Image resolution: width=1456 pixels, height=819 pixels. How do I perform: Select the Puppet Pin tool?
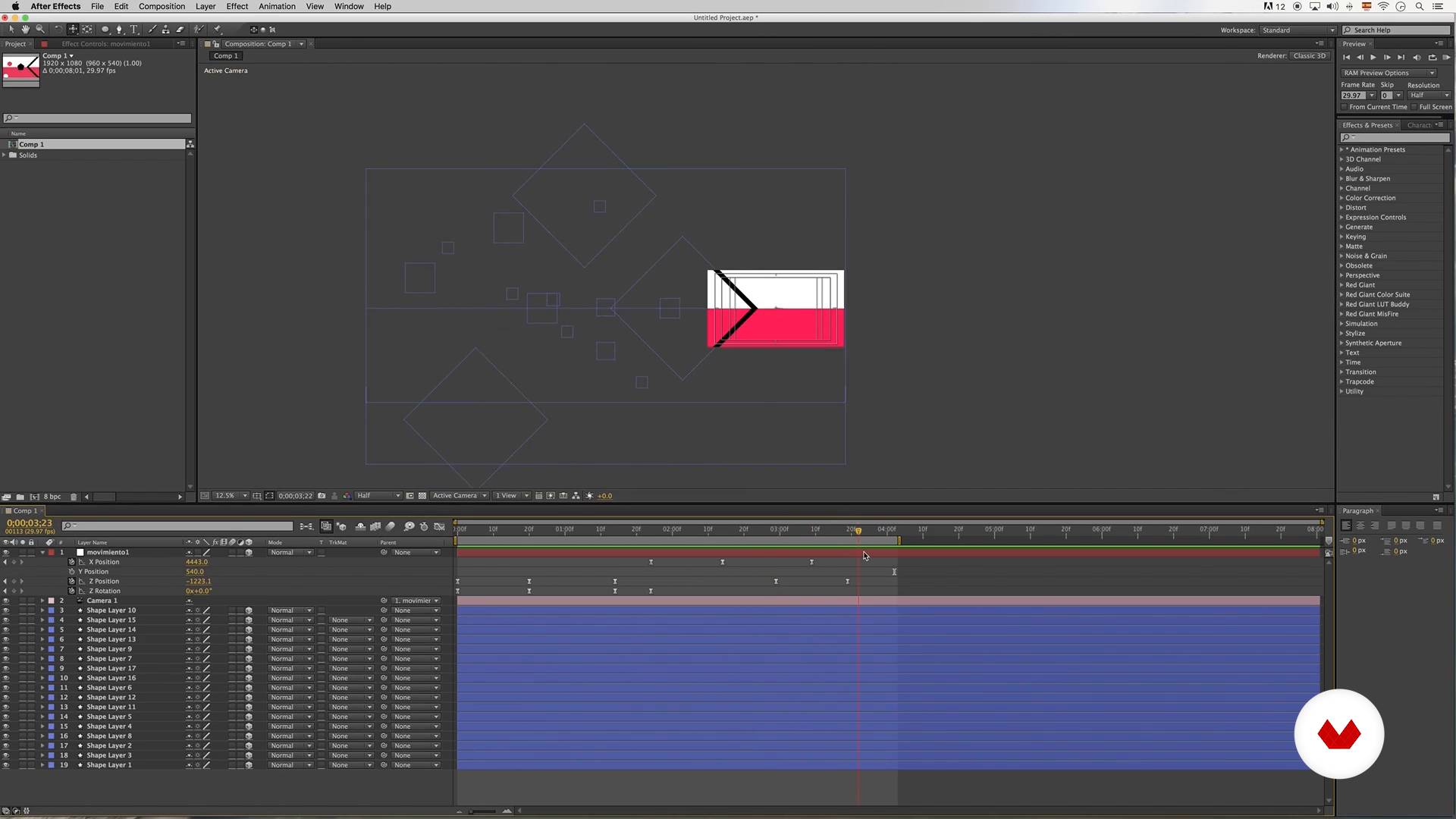pyautogui.click(x=218, y=30)
